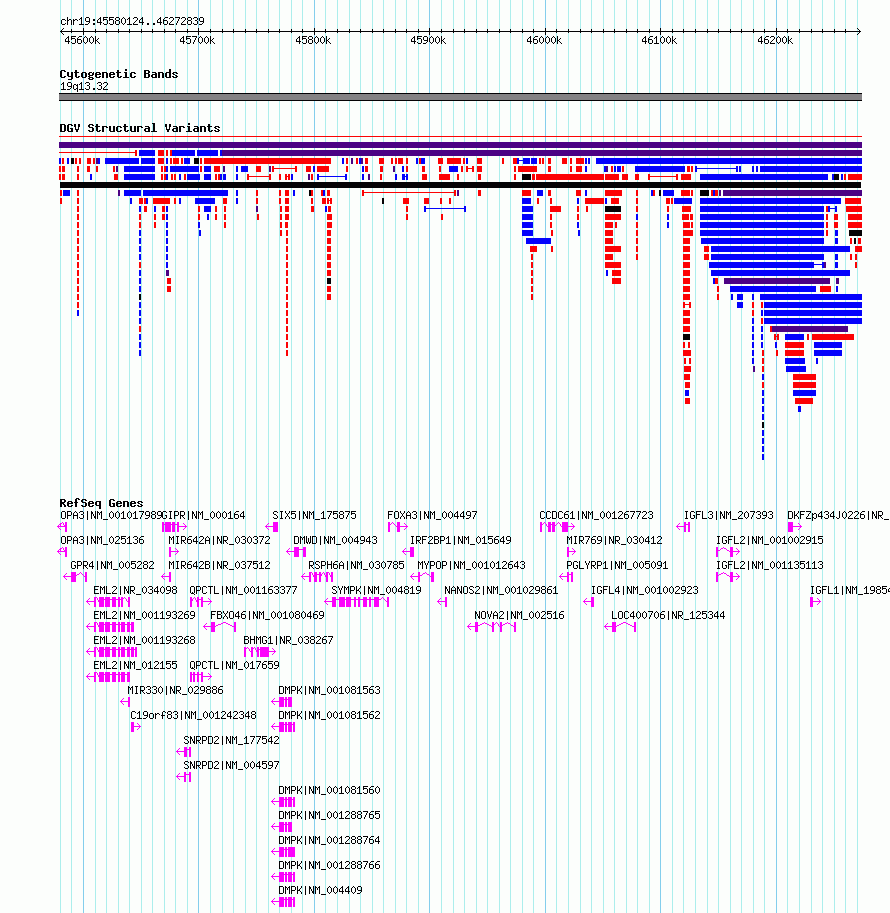The image size is (890, 913).
Task: Open the C19orf83|NM_001242348 gene
Action: pyautogui.click(x=193, y=716)
